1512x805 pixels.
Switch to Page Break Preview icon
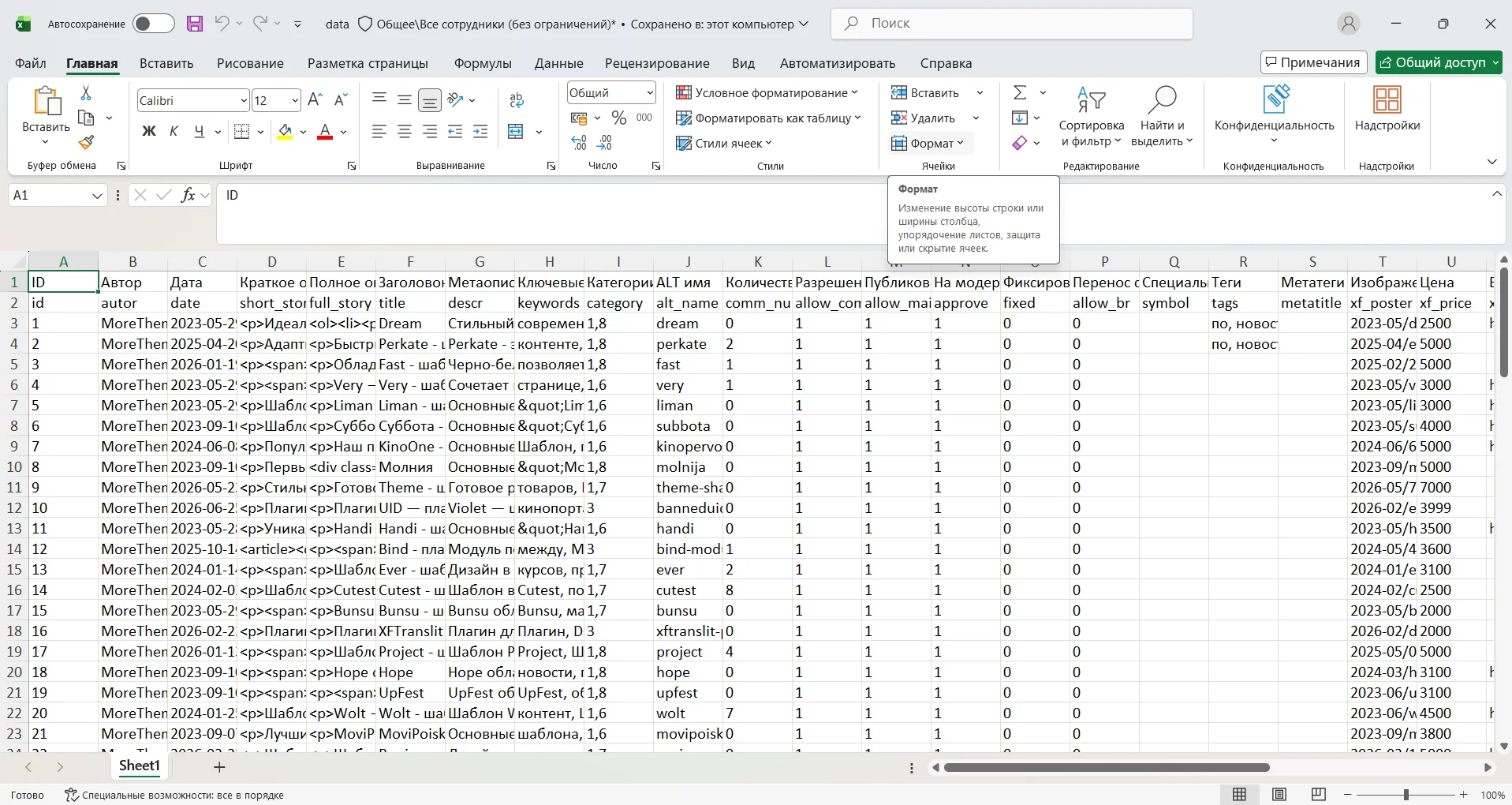pyautogui.click(x=1319, y=795)
